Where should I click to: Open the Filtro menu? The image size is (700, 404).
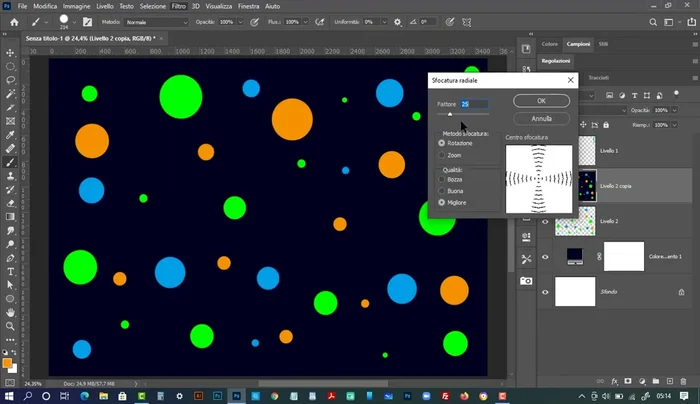pyautogui.click(x=178, y=6)
